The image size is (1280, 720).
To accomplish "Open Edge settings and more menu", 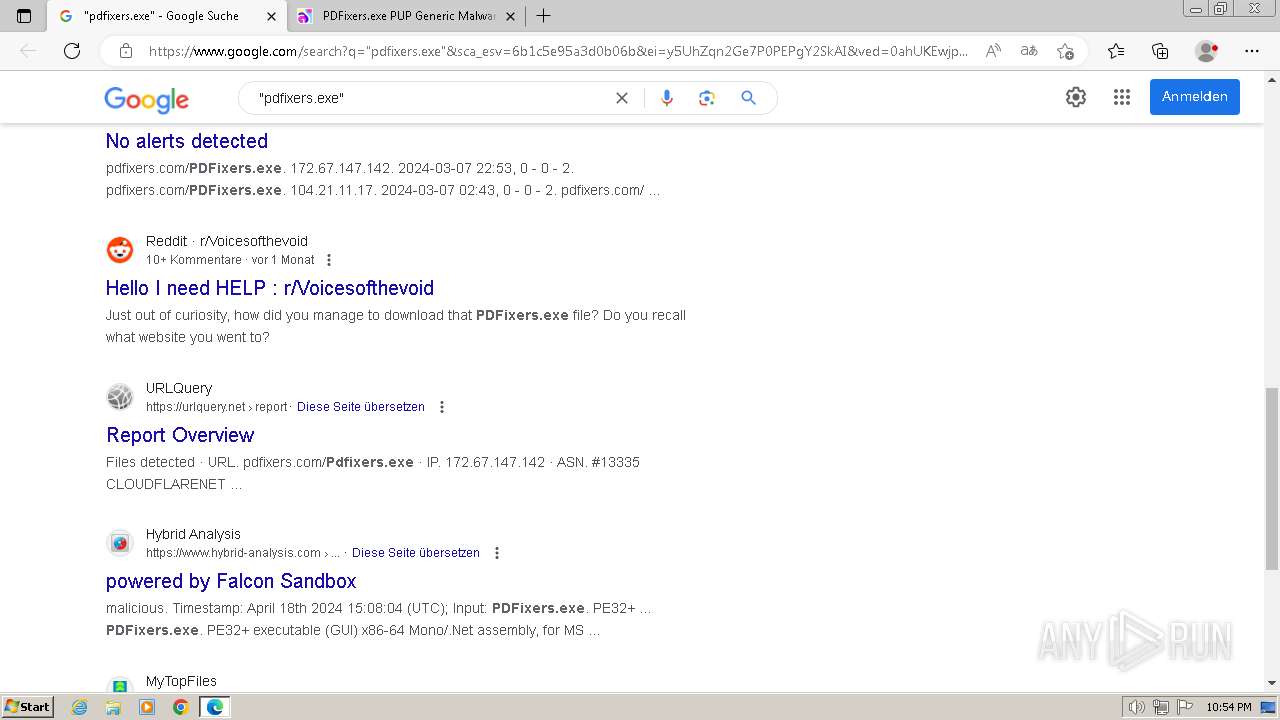I will [x=1252, y=51].
